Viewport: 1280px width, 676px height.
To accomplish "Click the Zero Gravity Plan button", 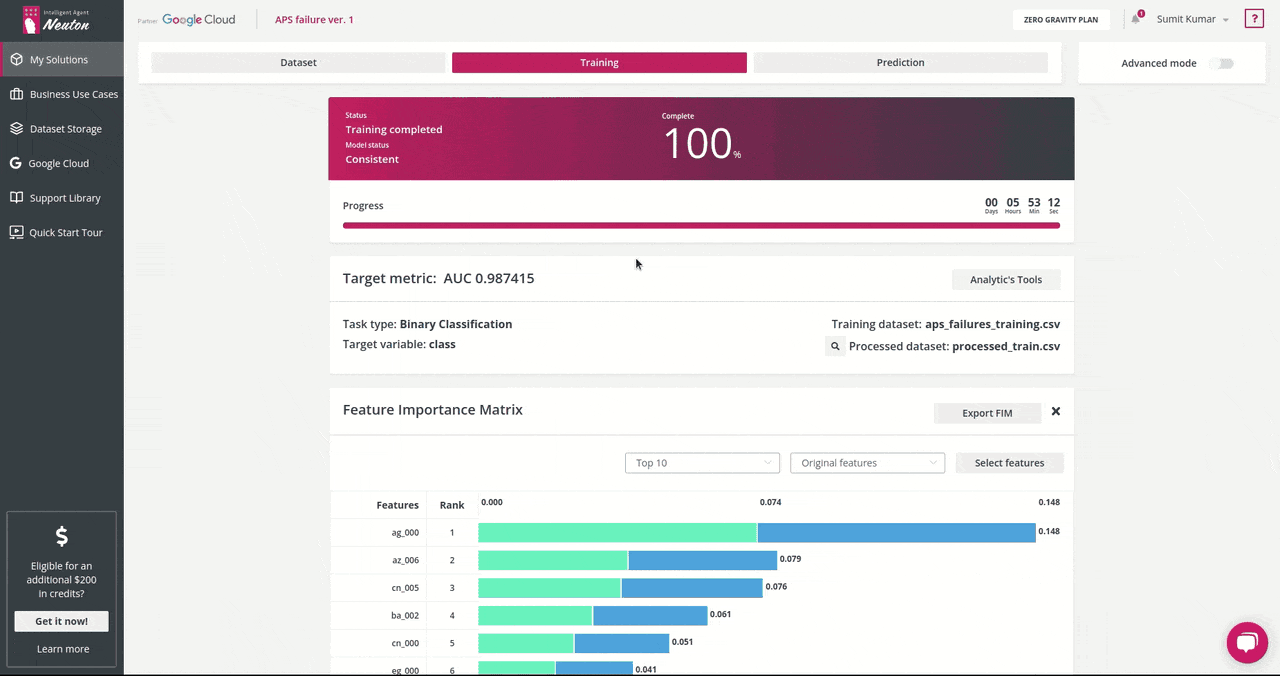I will (x=1061, y=20).
